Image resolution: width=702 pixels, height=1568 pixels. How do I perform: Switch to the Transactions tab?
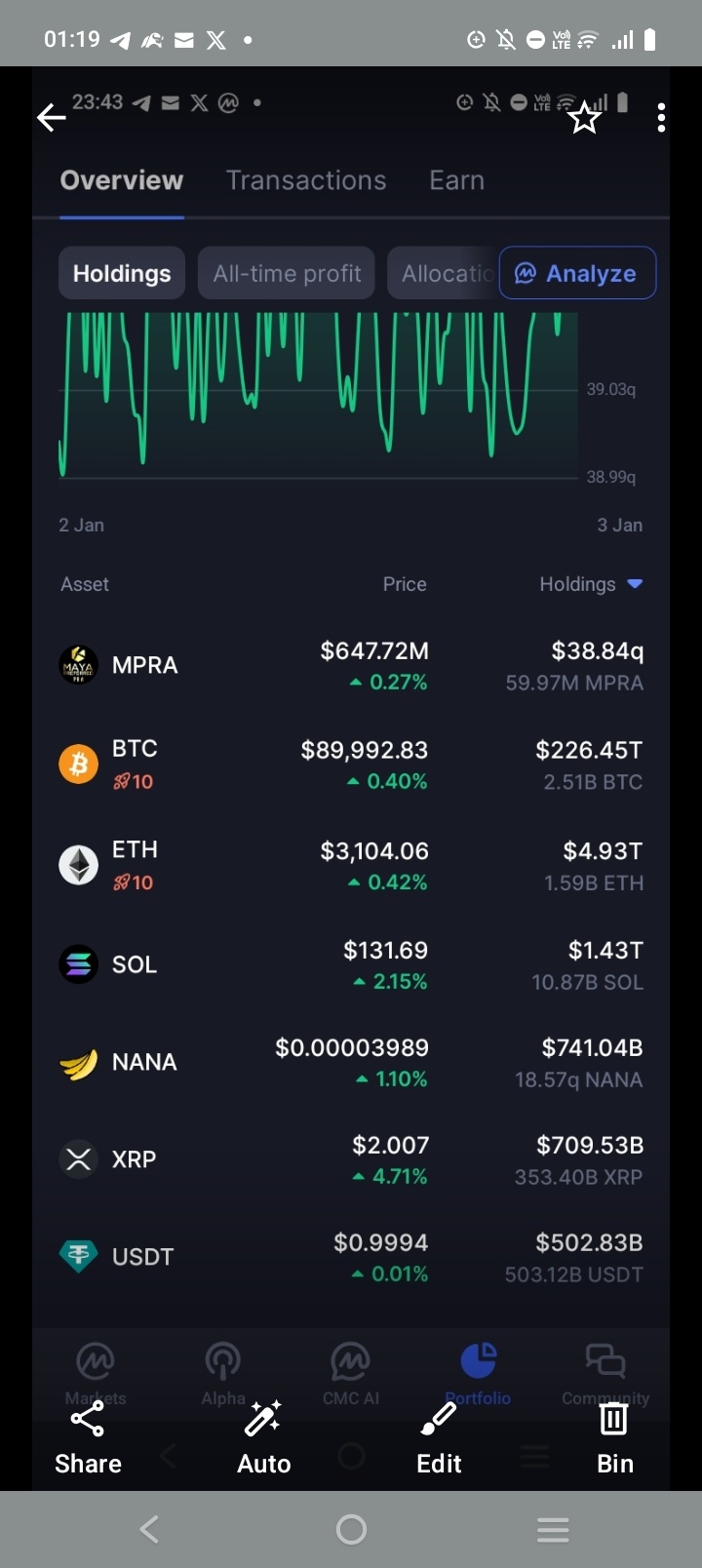[x=306, y=180]
